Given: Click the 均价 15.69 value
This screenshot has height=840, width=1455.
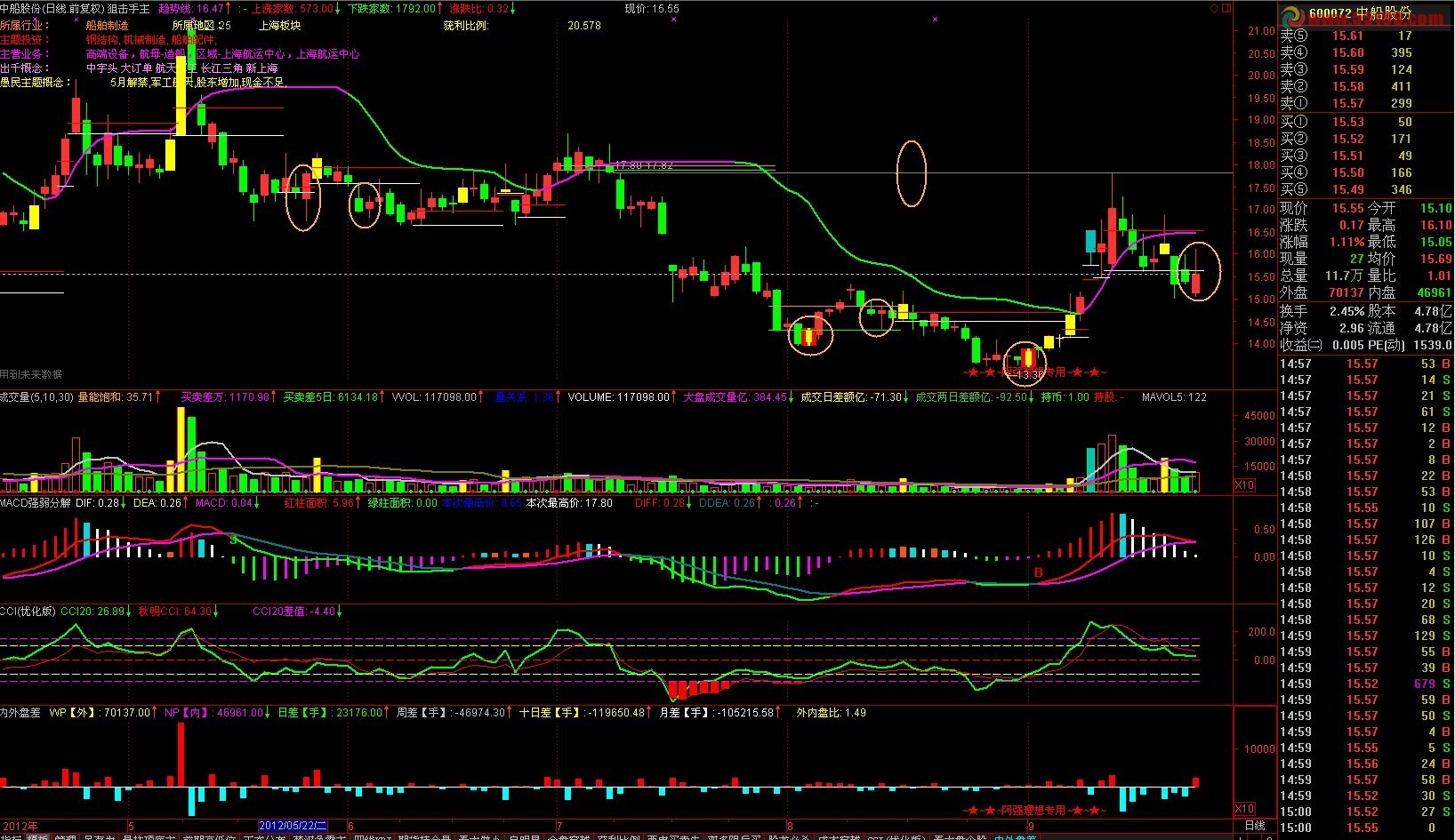Looking at the screenshot, I should pyautogui.click(x=1435, y=259).
